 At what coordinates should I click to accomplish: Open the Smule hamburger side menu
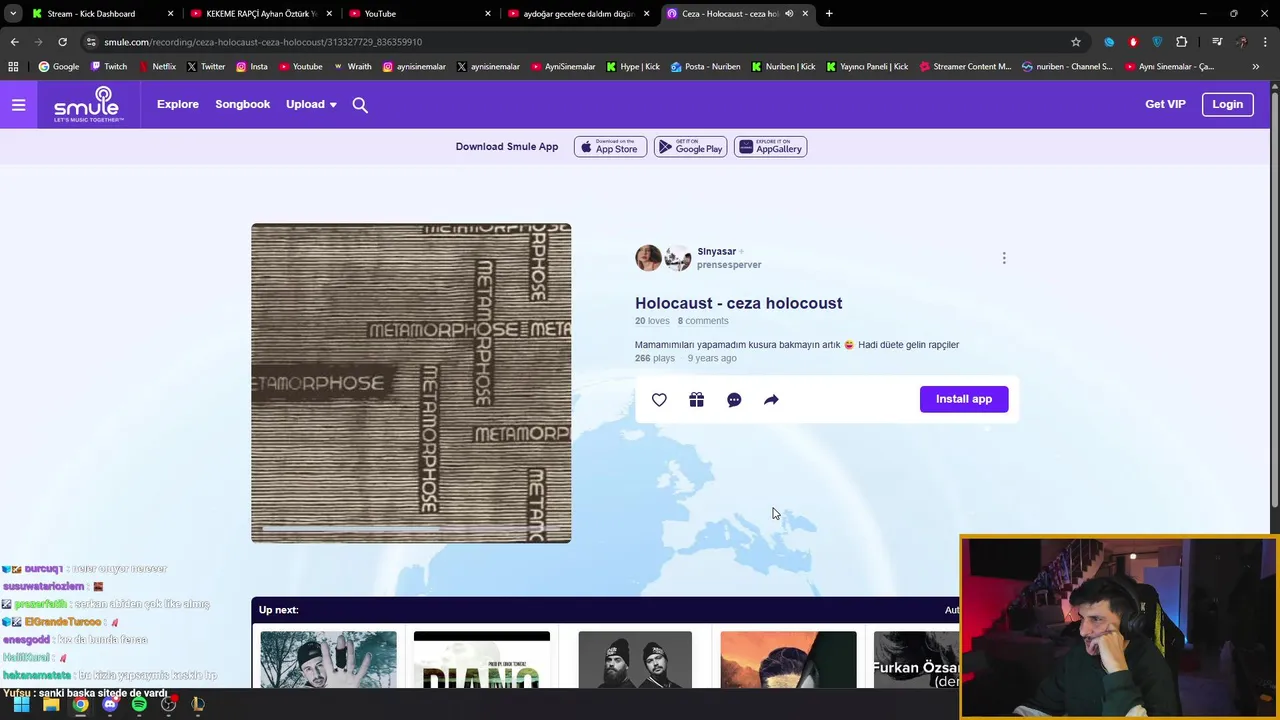18,105
